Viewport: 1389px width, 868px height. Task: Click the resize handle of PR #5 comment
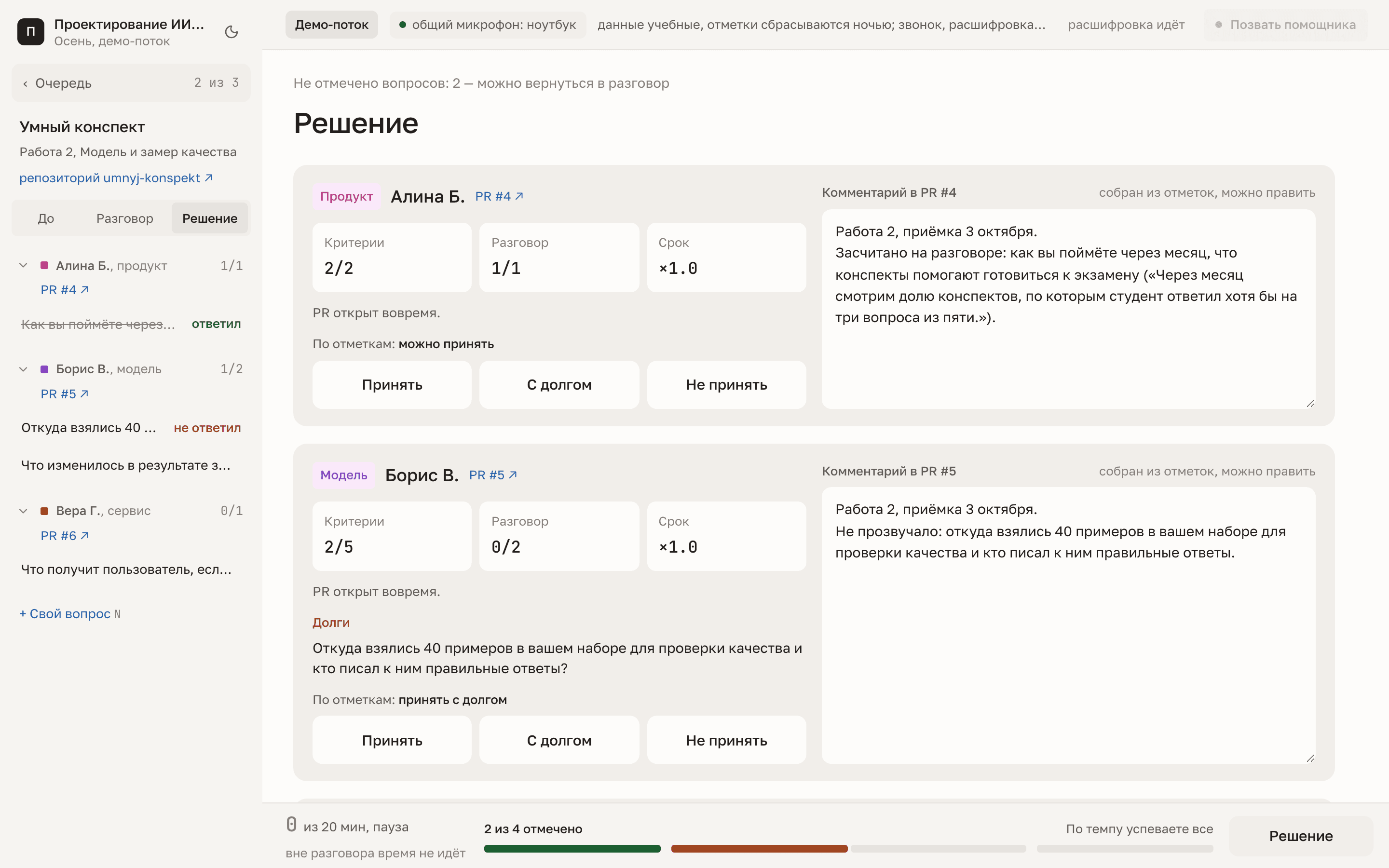[x=1310, y=759]
